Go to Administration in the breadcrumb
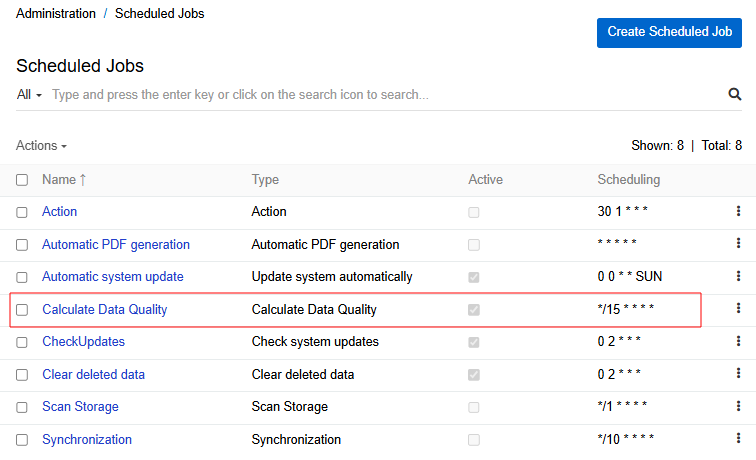This screenshot has width=756, height=460. [56, 14]
